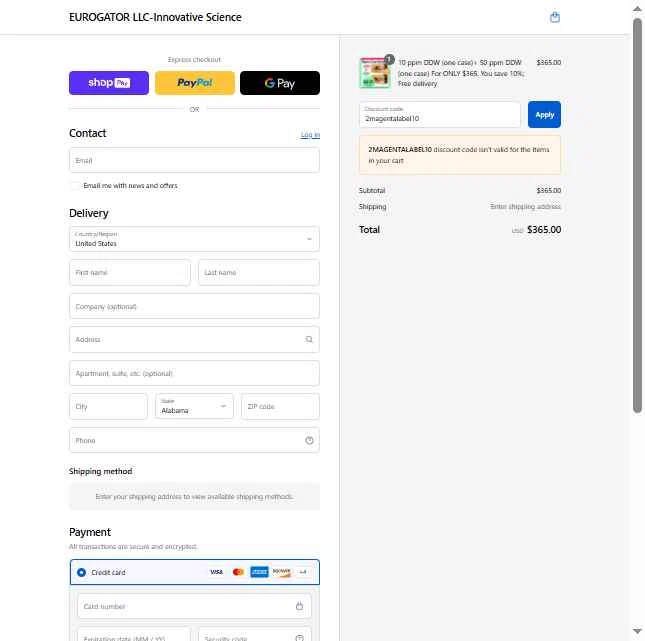The width and height of the screenshot is (645, 641).
Task: Focus the Card number field
Action: click(x=194, y=606)
